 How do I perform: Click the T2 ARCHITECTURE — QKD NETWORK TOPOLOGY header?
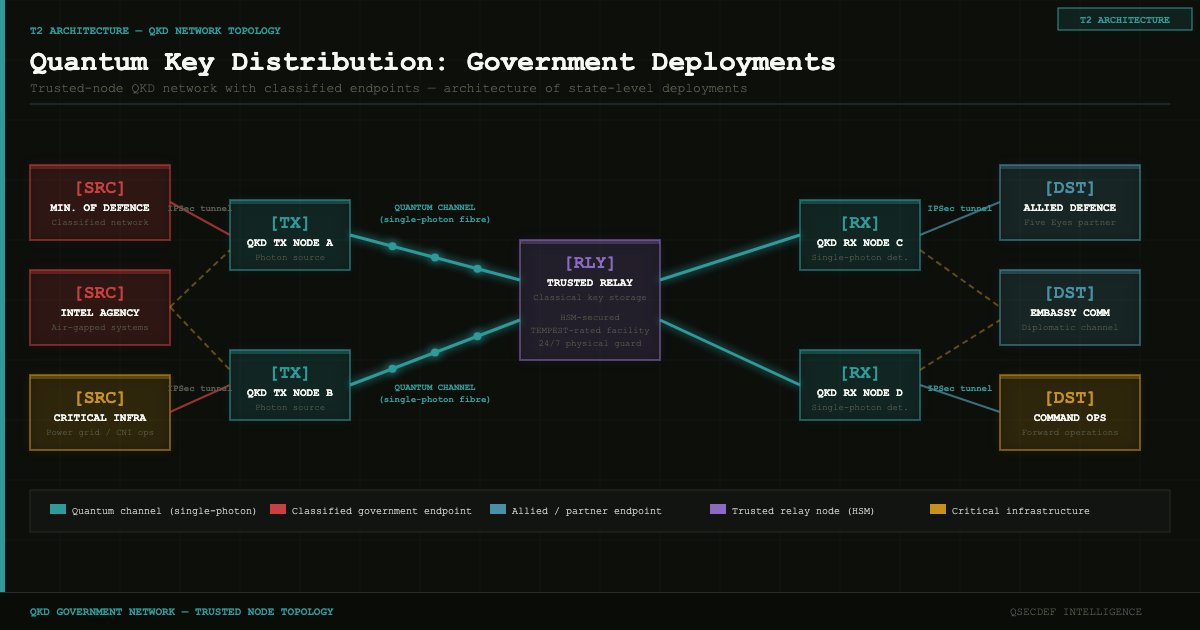pos(155,31)
